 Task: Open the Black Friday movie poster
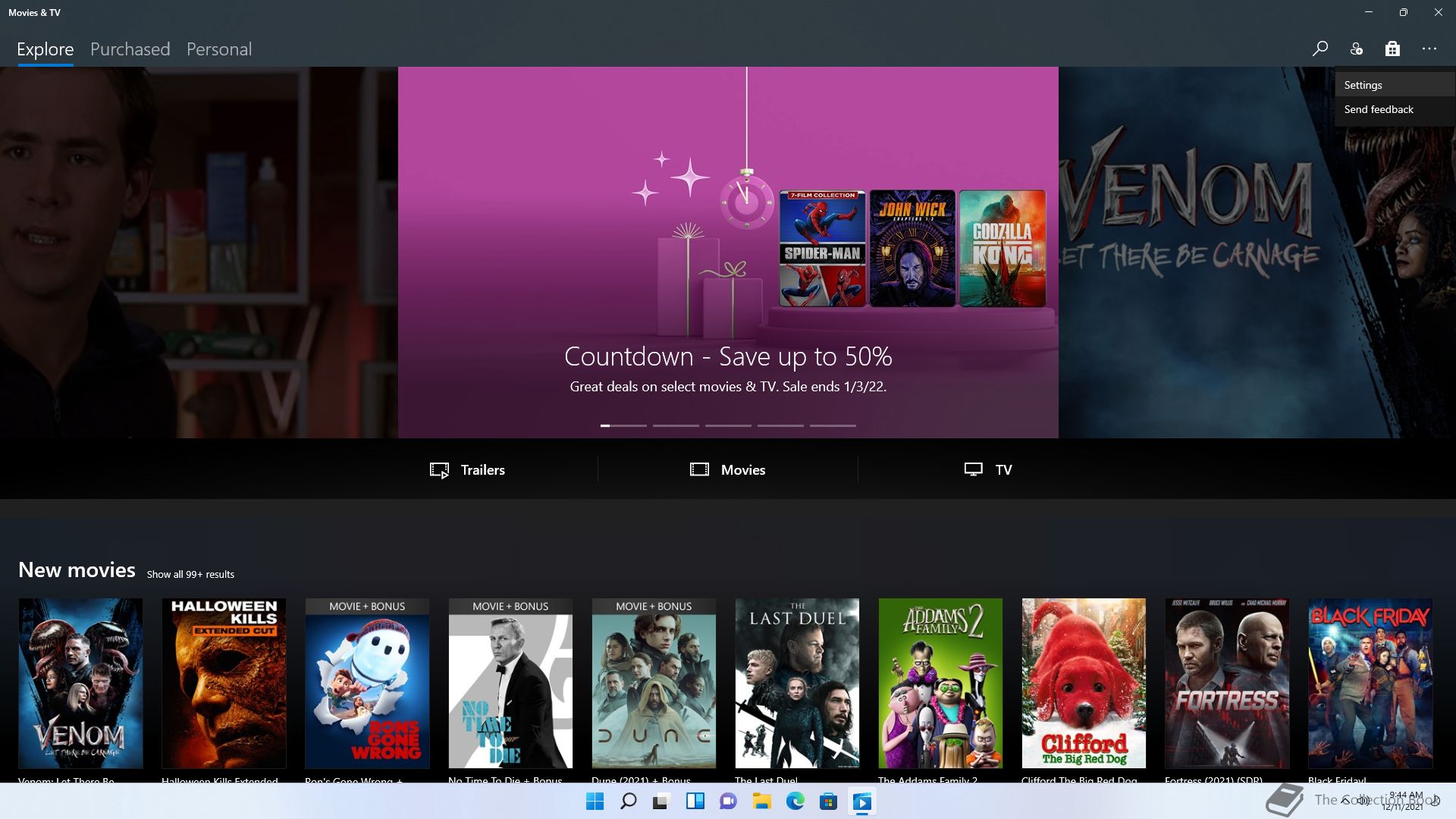[1370, 683]
